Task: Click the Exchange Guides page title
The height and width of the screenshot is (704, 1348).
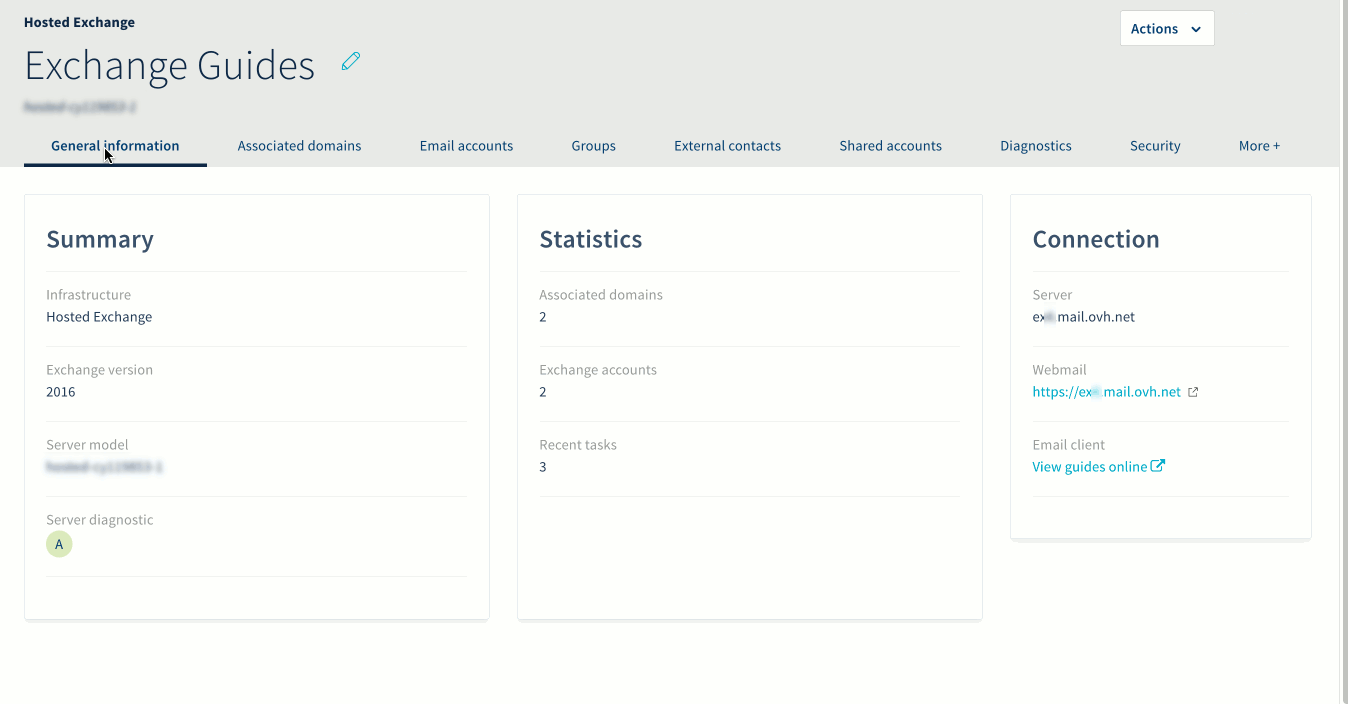Action: pos(169,66)
